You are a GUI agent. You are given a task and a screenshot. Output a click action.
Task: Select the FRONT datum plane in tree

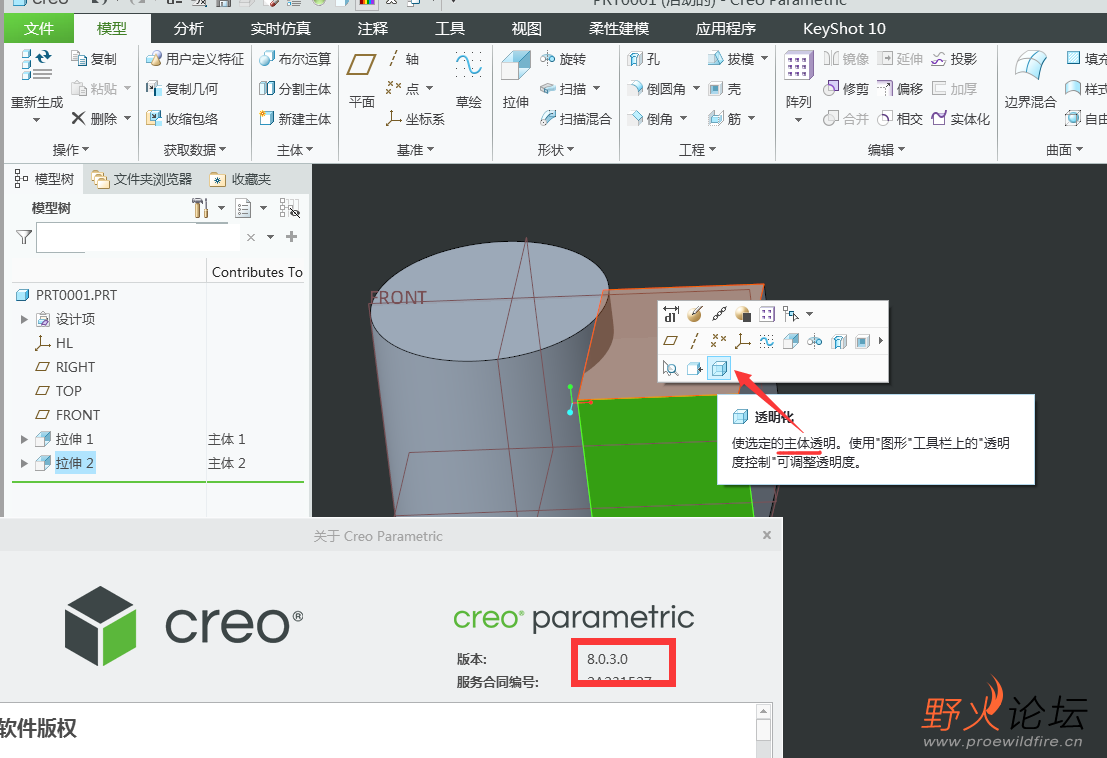(68, 415)
